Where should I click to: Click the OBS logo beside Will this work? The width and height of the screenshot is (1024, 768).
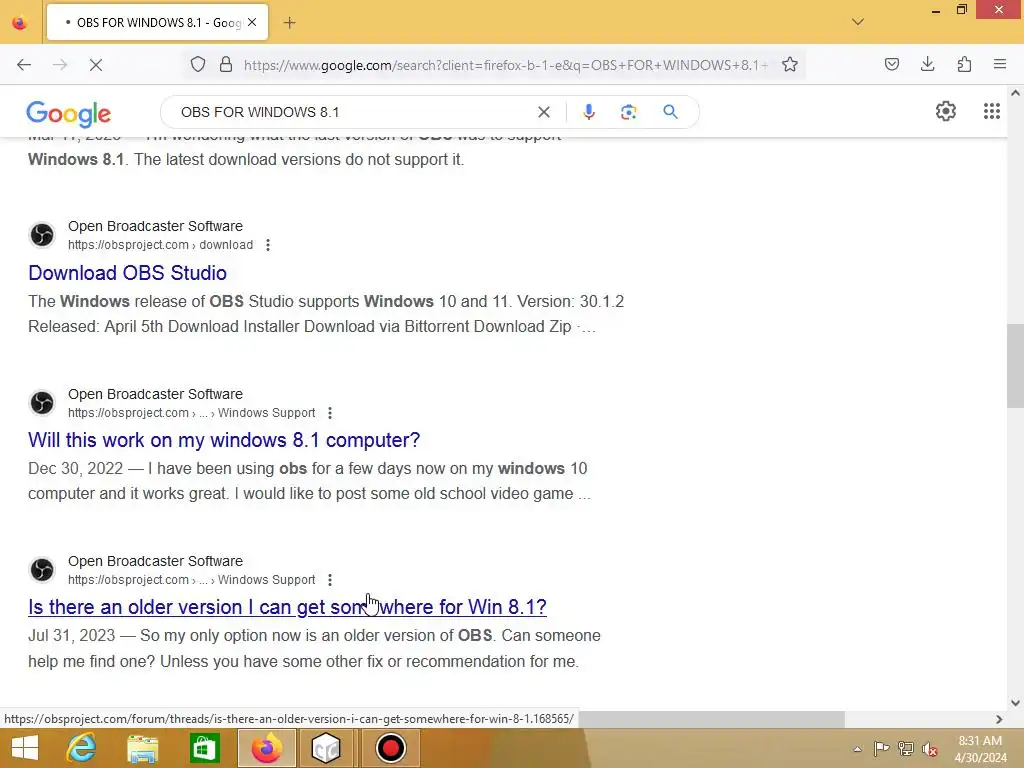tap(42, 402)
